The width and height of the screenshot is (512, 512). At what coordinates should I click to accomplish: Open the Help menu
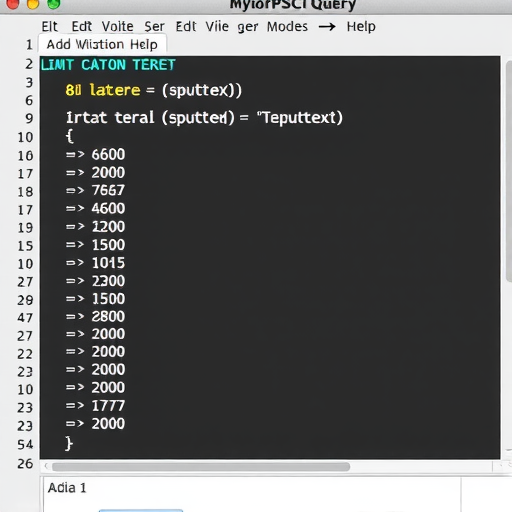coord(361,26)
